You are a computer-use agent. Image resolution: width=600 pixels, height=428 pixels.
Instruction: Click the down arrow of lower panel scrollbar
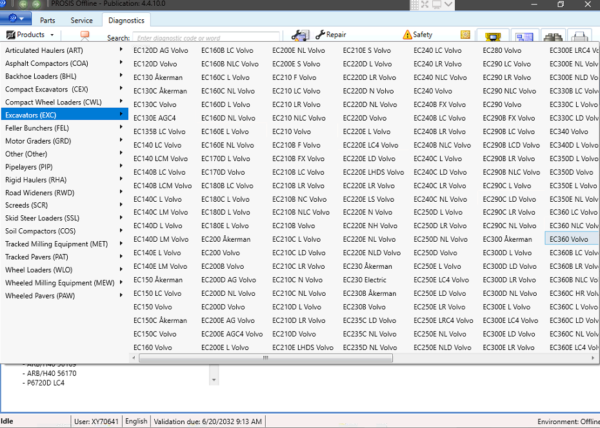tap(214, 380)
